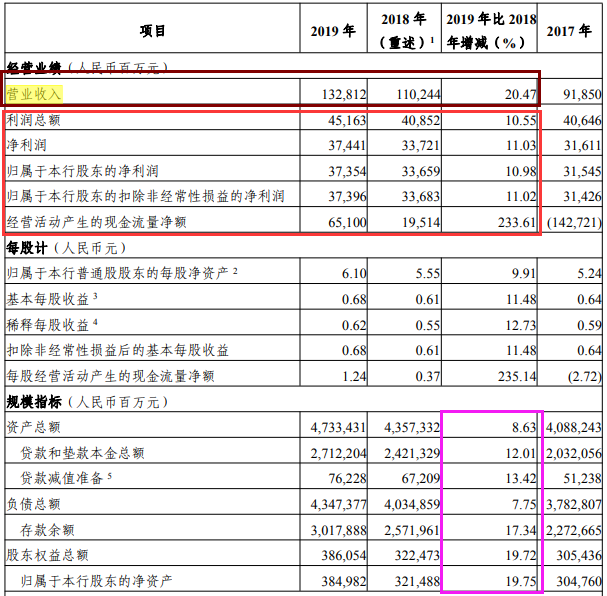Viewport: 607px width, 596px height.
Task: Click the 项目 header cell
Action: (153, 31)
